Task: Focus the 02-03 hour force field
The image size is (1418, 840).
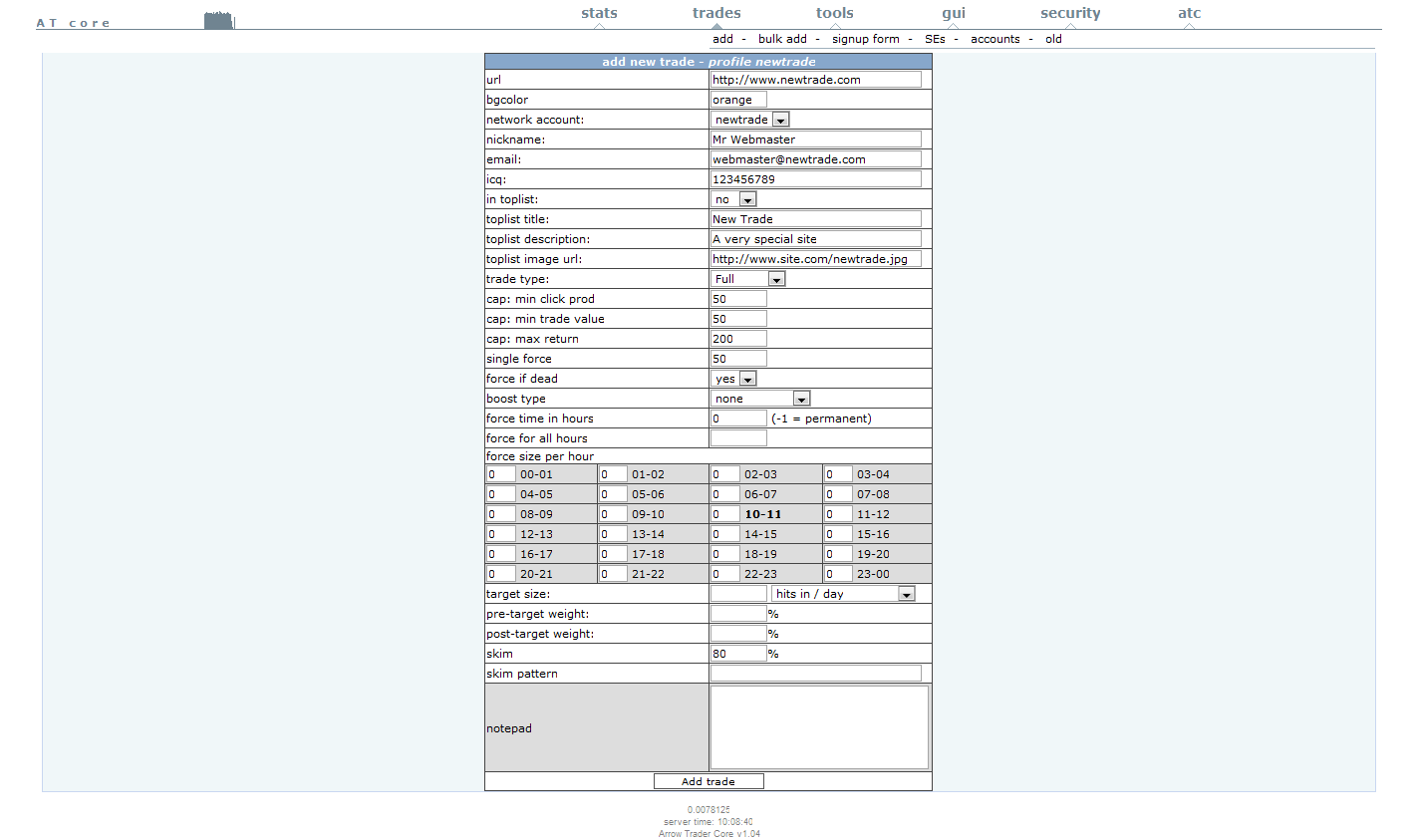Action: 725,474
